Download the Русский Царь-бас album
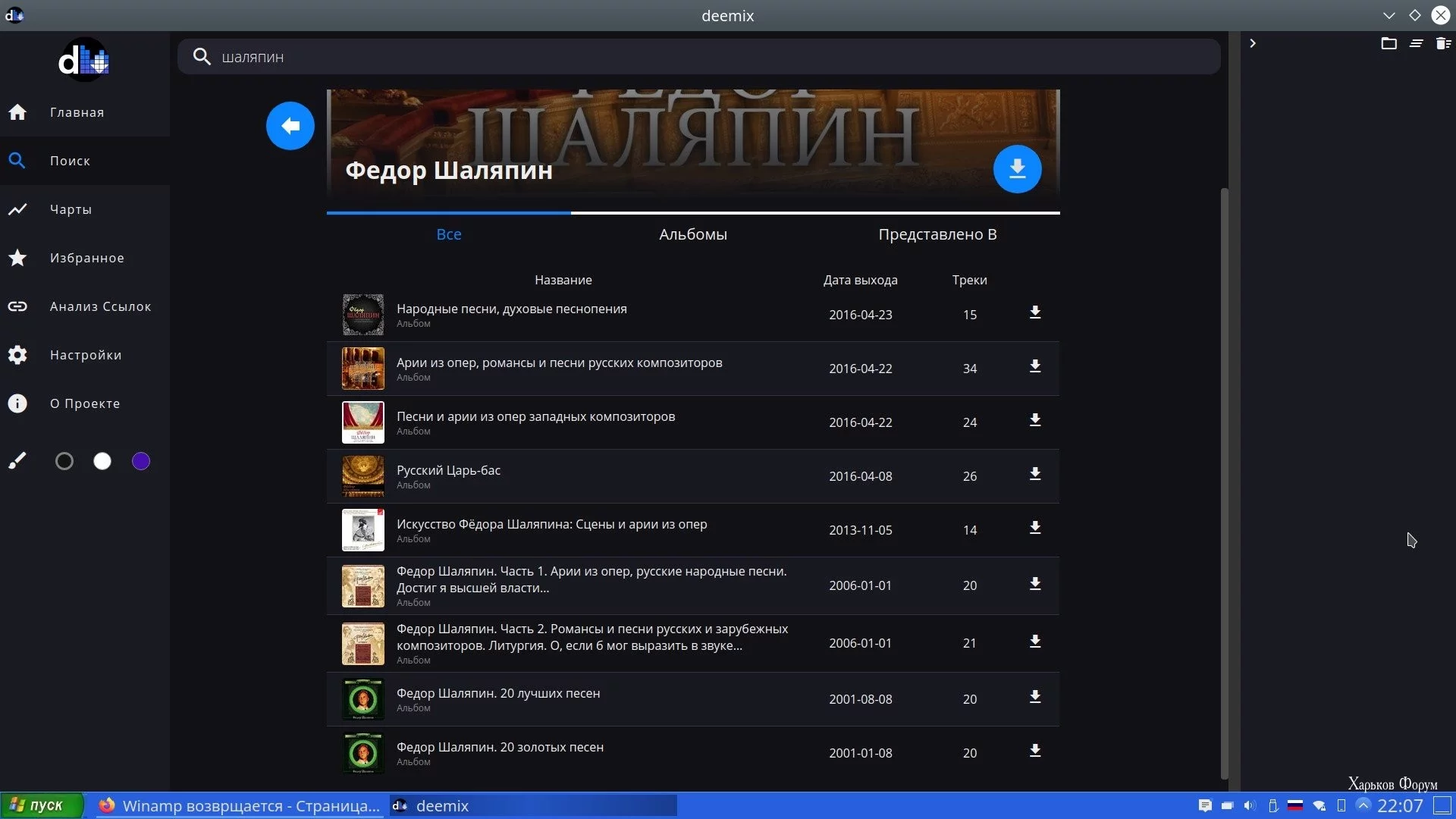This screenshot has height=819, width=1456. (1034, 475)
